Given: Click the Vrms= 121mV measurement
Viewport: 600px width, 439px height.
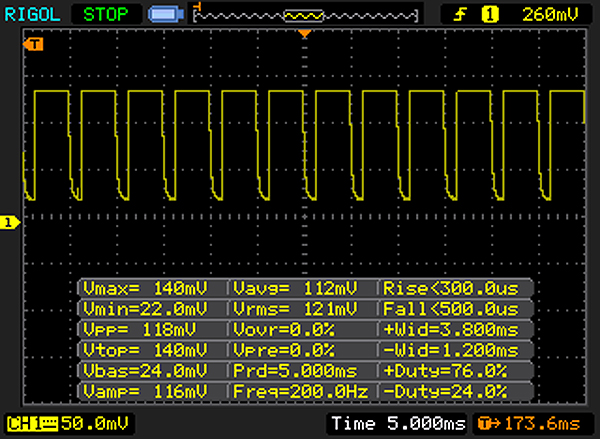Looking at the screenshot, I should [x=295, y=309].
